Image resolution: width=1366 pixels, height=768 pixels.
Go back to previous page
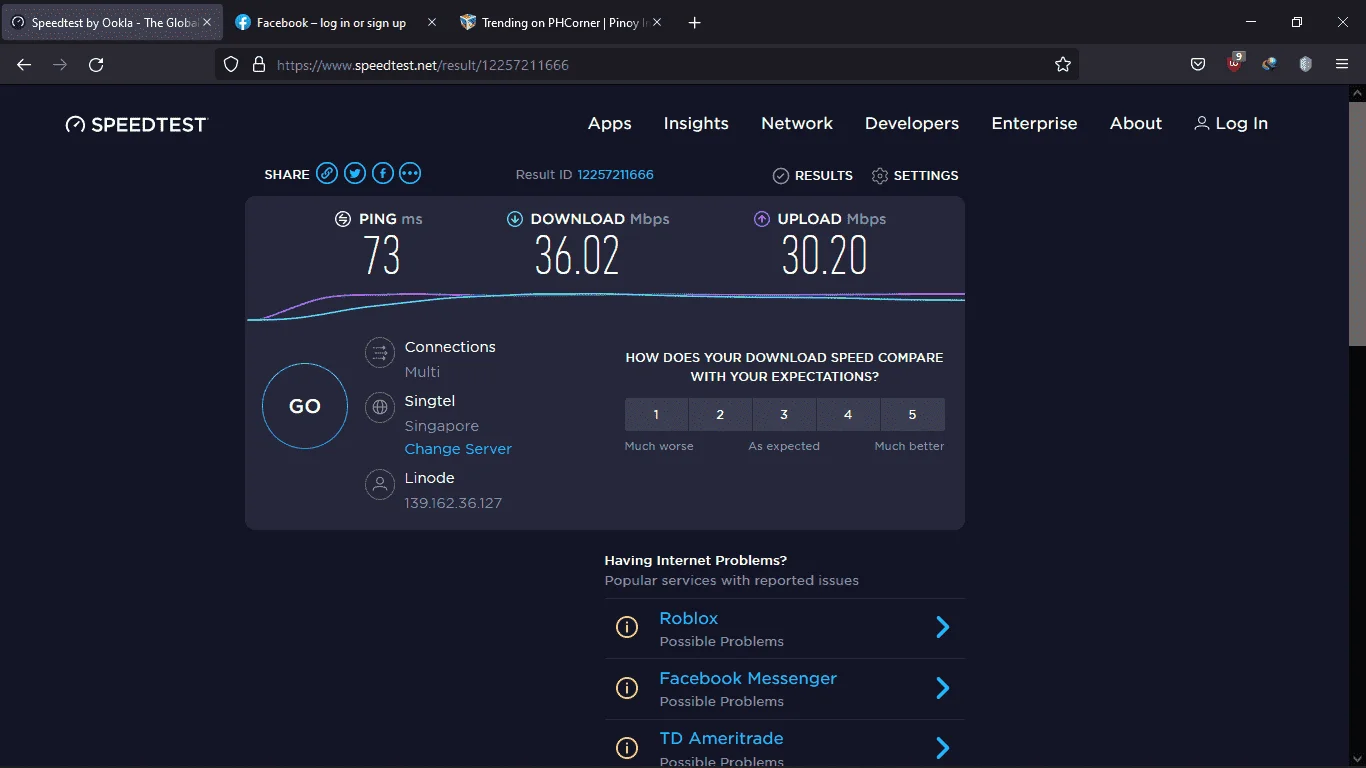pyautogui.click(x=24, y=64)
